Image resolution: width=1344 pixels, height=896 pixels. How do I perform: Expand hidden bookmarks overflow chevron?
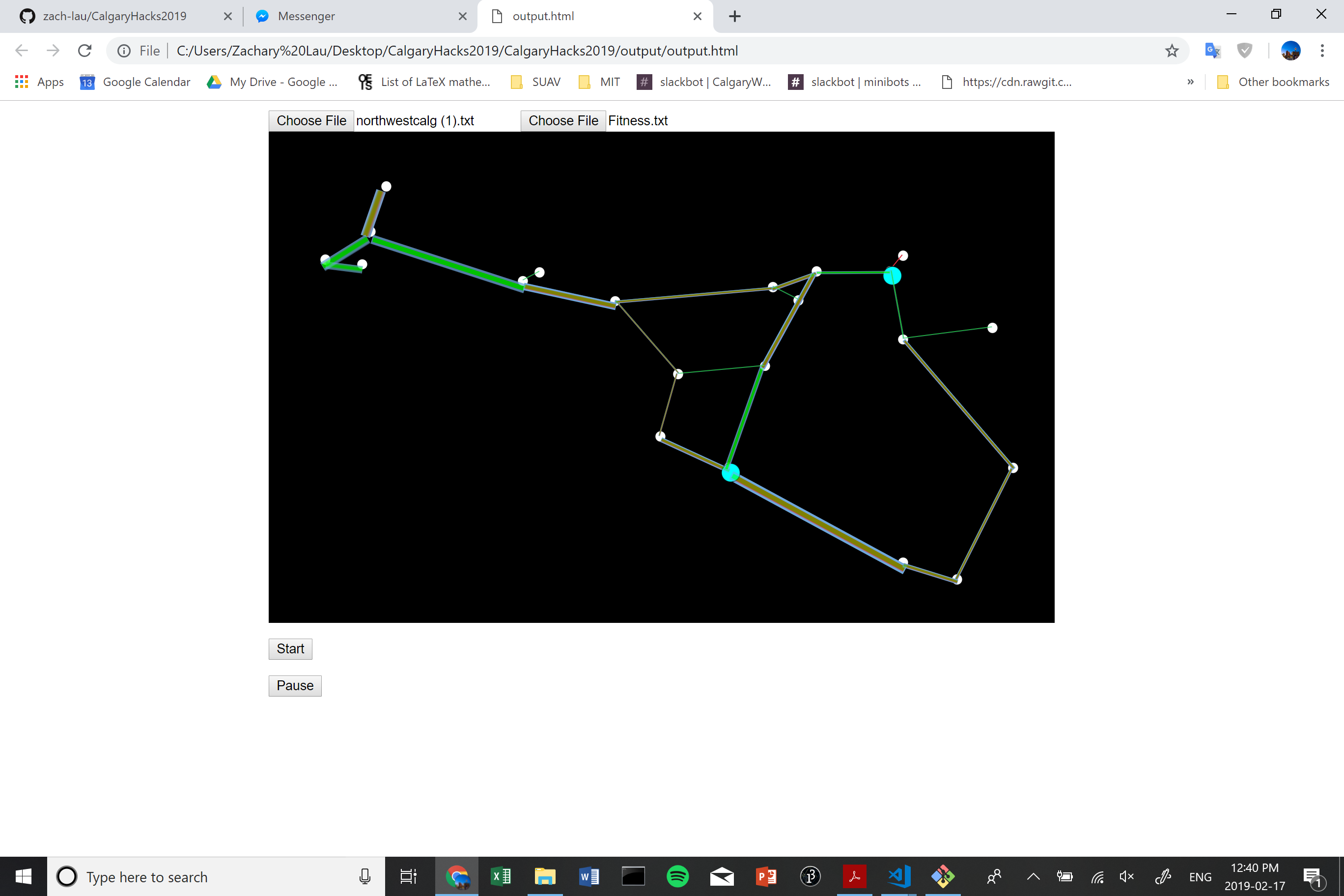pos(1190,82)
